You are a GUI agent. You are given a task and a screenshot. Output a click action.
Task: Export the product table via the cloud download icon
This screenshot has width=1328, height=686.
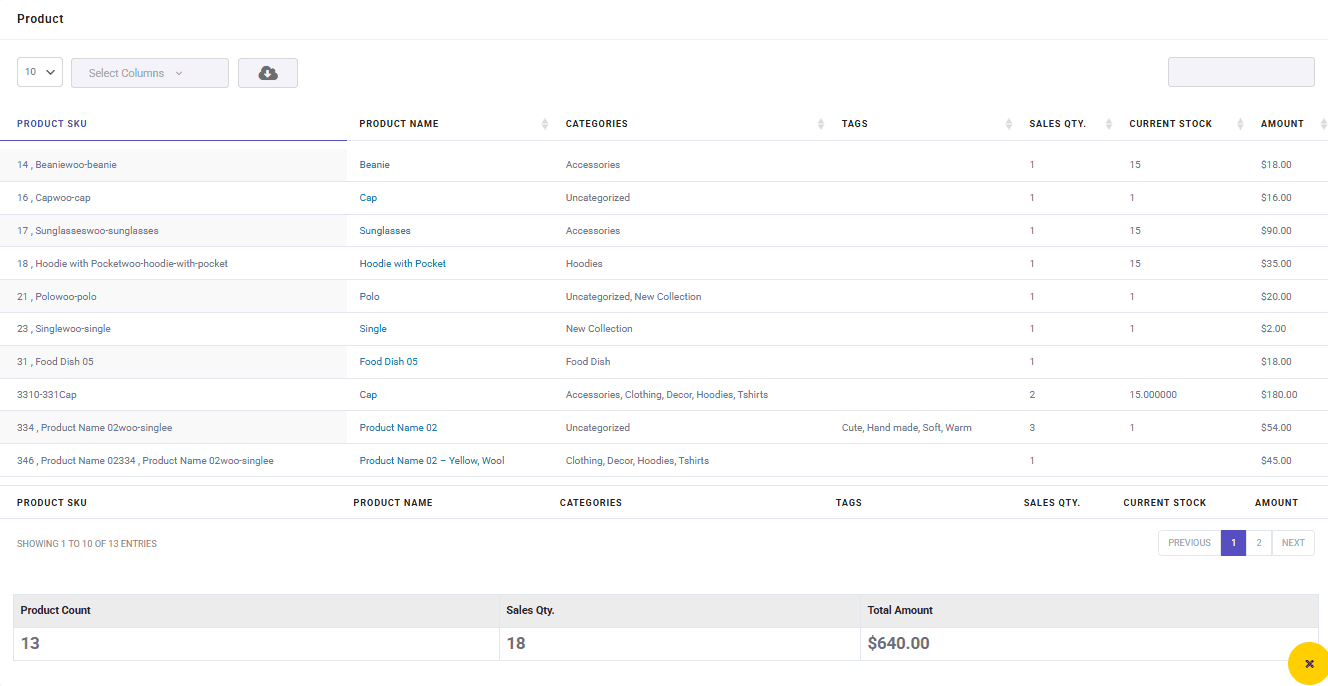coord(267,72)
